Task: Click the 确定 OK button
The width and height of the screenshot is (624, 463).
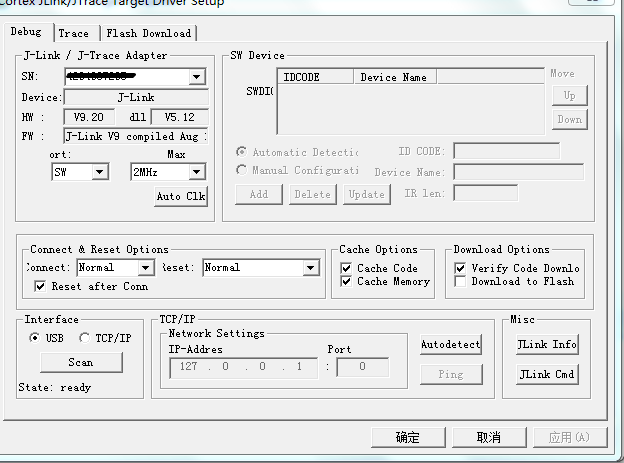Action: click(408, 438)
